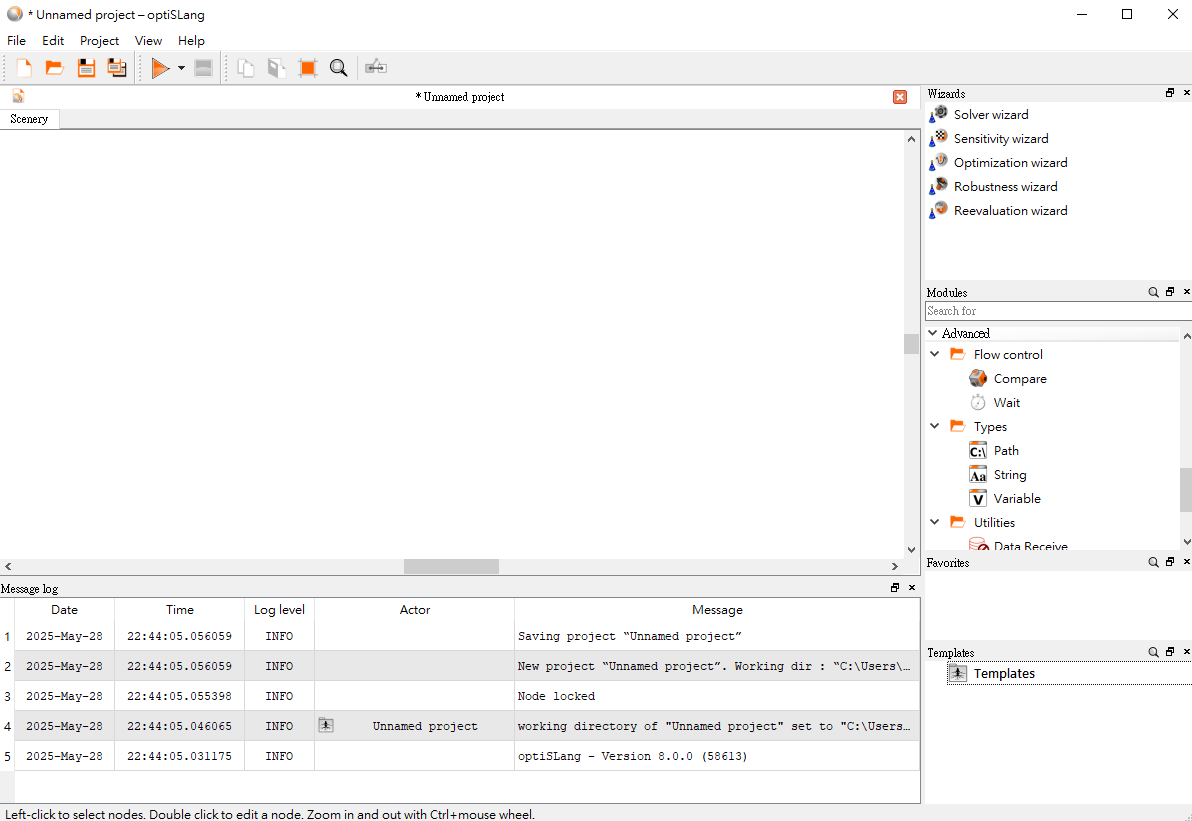Click the magnifier search toolbar icon
The height and width of the screenshot is (821, 1192).
(x=338, y=68)
